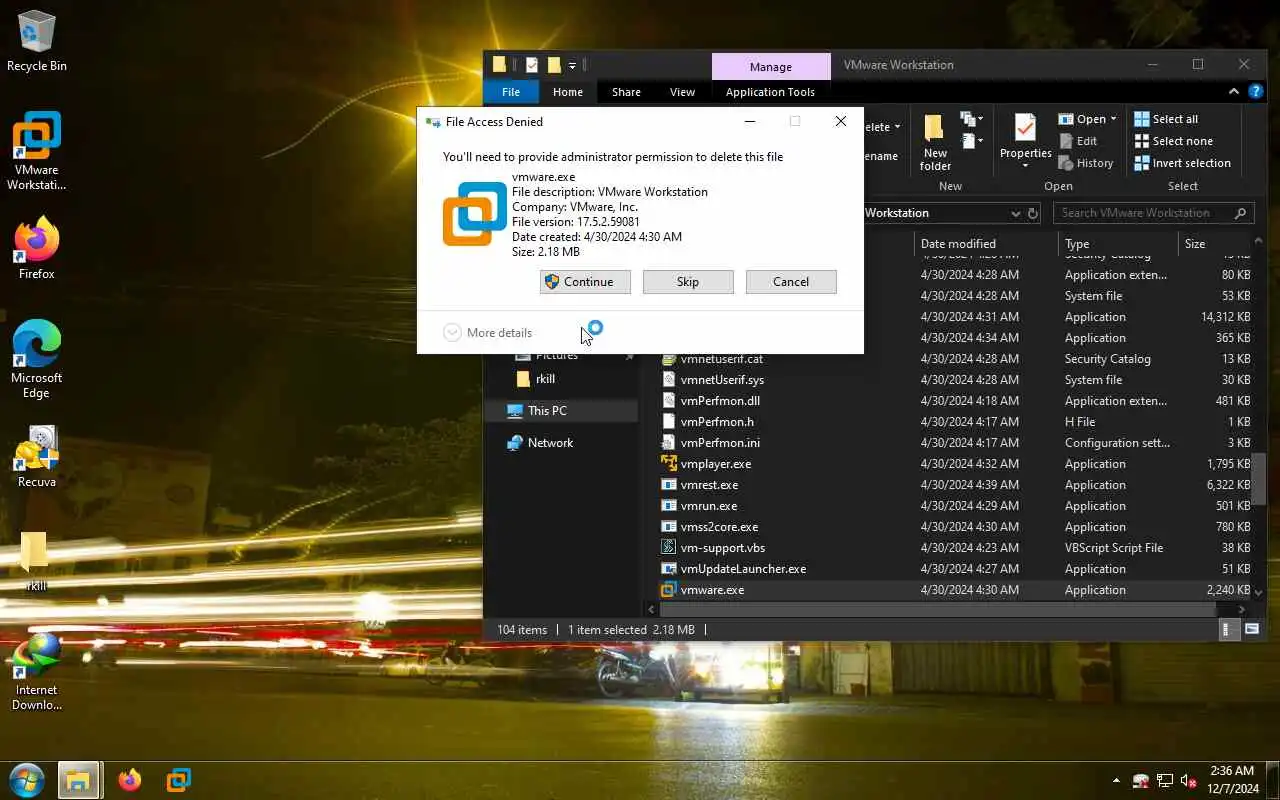The height and width of the screenshot is (800, 1280).
Task: Refresh the VMware Workstation folder
Action: tap(1033, 213)
